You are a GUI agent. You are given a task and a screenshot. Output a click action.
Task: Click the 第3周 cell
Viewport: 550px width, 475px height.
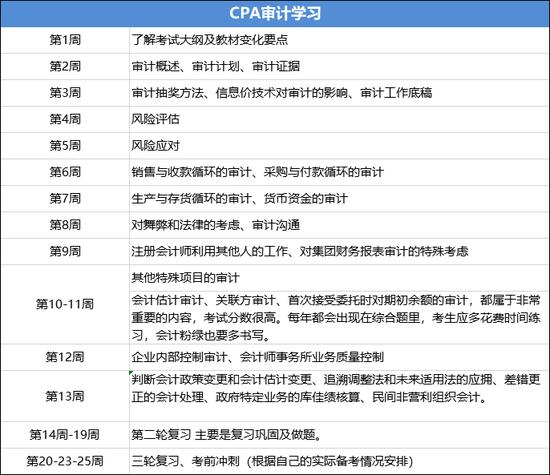(65, 93)
